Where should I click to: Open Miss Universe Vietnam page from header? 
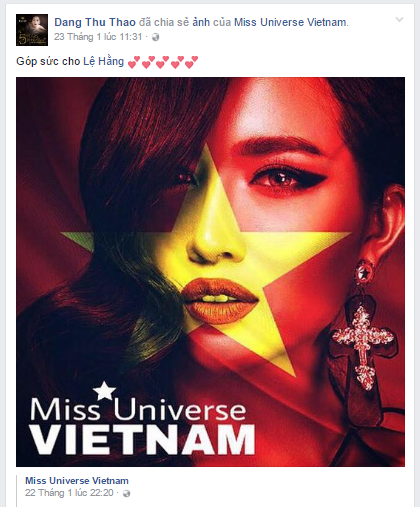click(290, 22)
